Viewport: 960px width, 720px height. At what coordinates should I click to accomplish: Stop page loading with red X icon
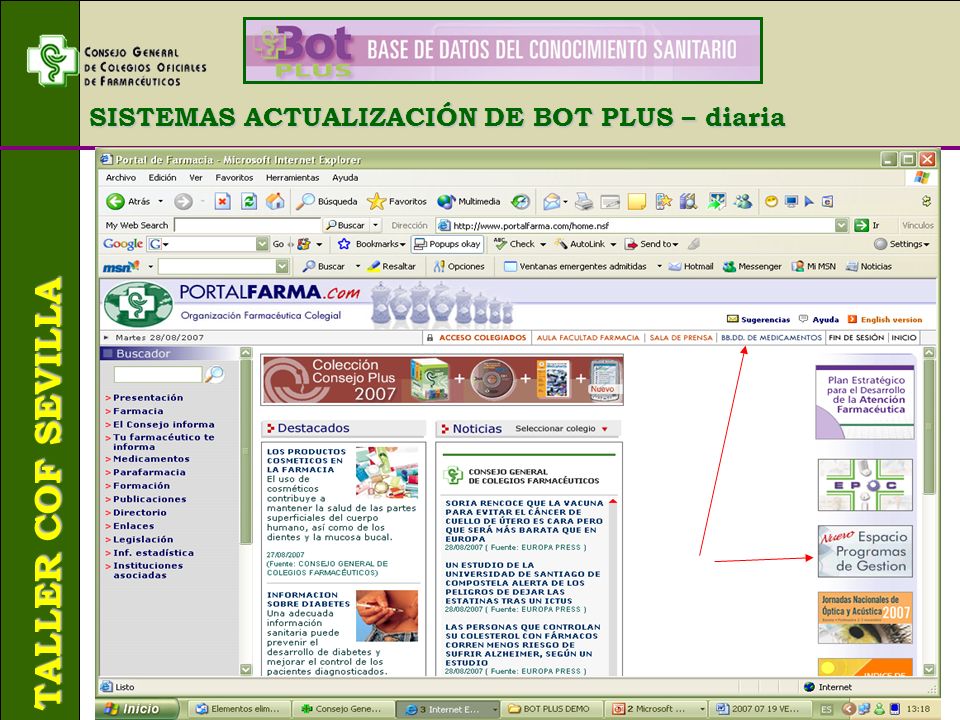[x=222, y=201]
